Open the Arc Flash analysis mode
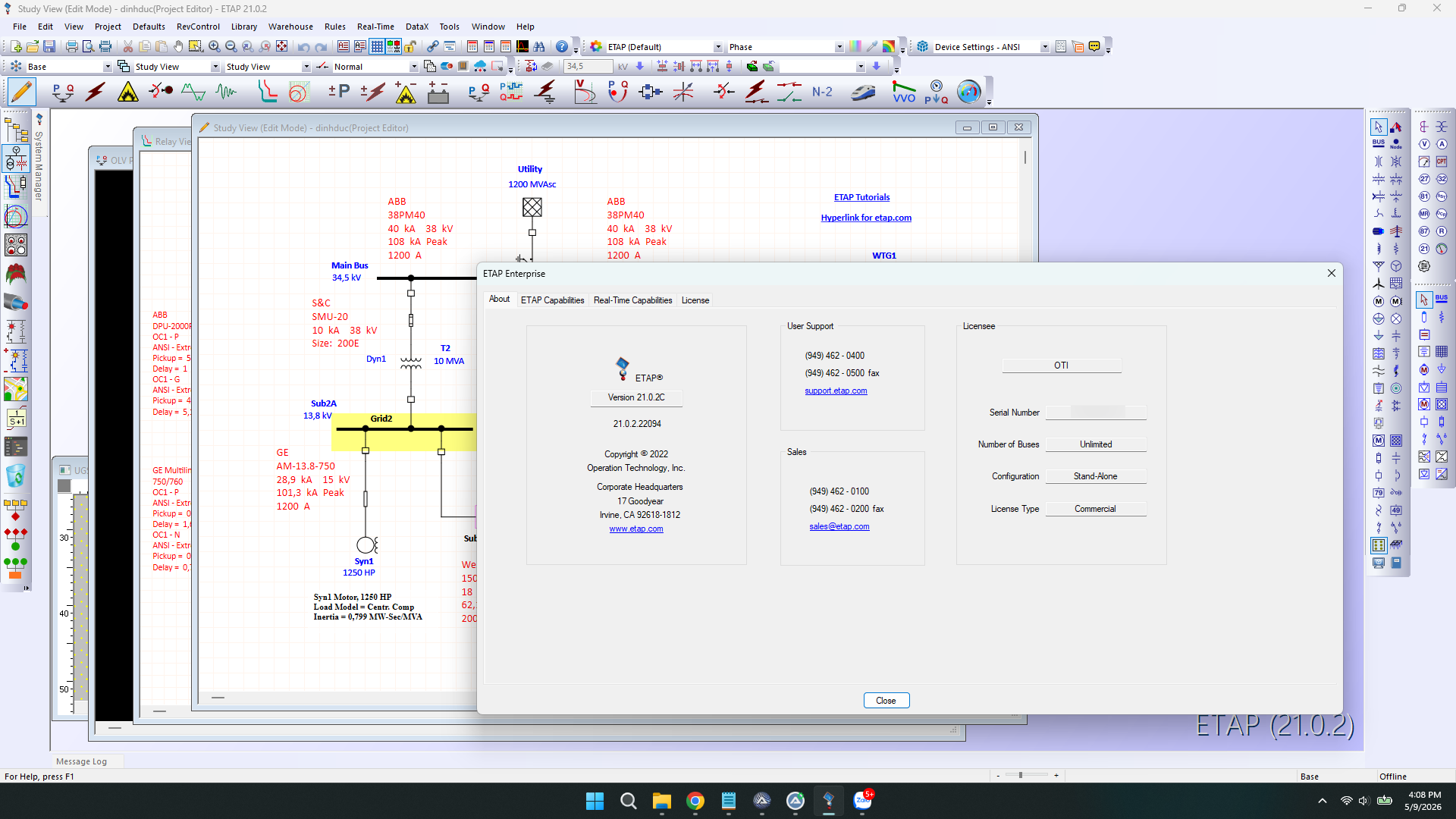1456x819 pixels. coord(128,92)
